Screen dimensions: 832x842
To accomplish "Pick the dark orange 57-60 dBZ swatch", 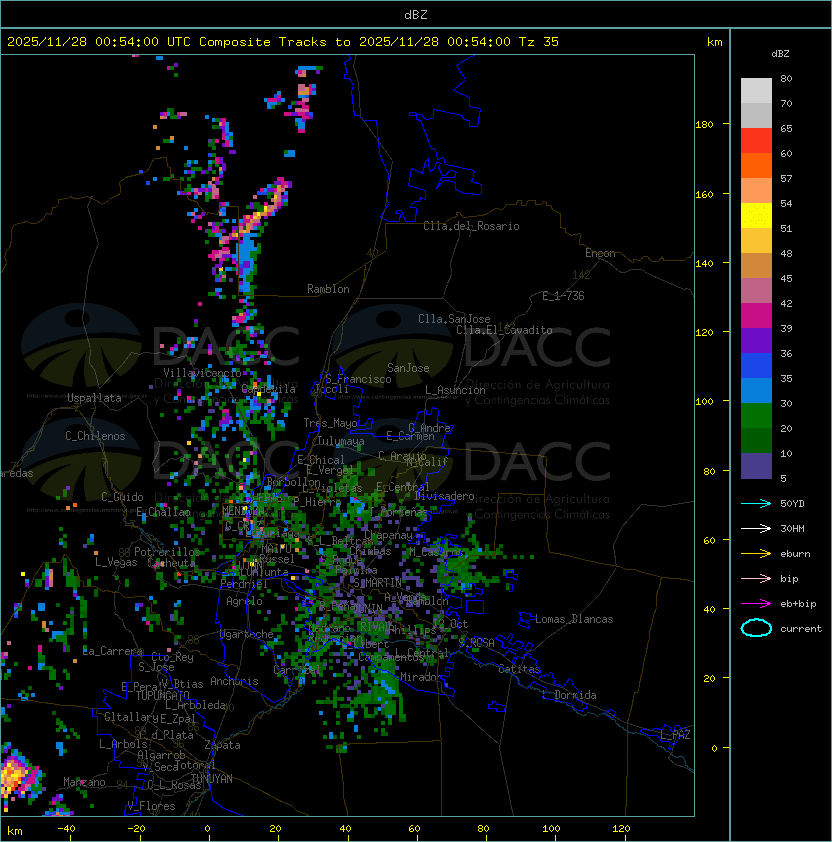I will point(756,165).
